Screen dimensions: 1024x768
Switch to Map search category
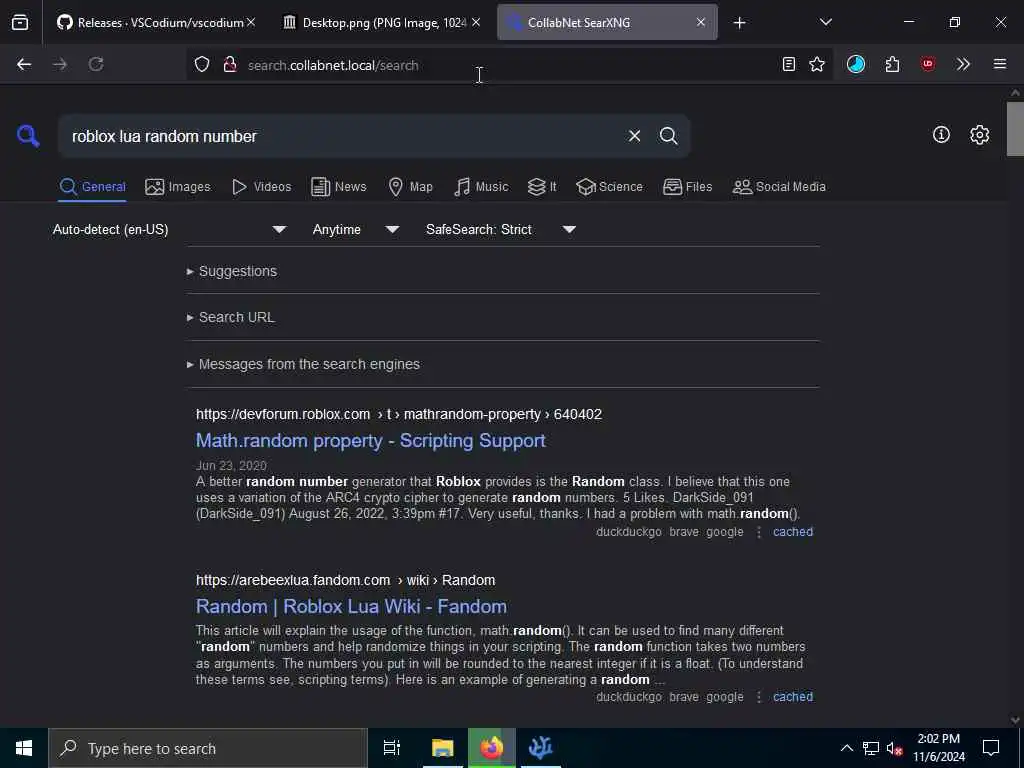point(410,187)
